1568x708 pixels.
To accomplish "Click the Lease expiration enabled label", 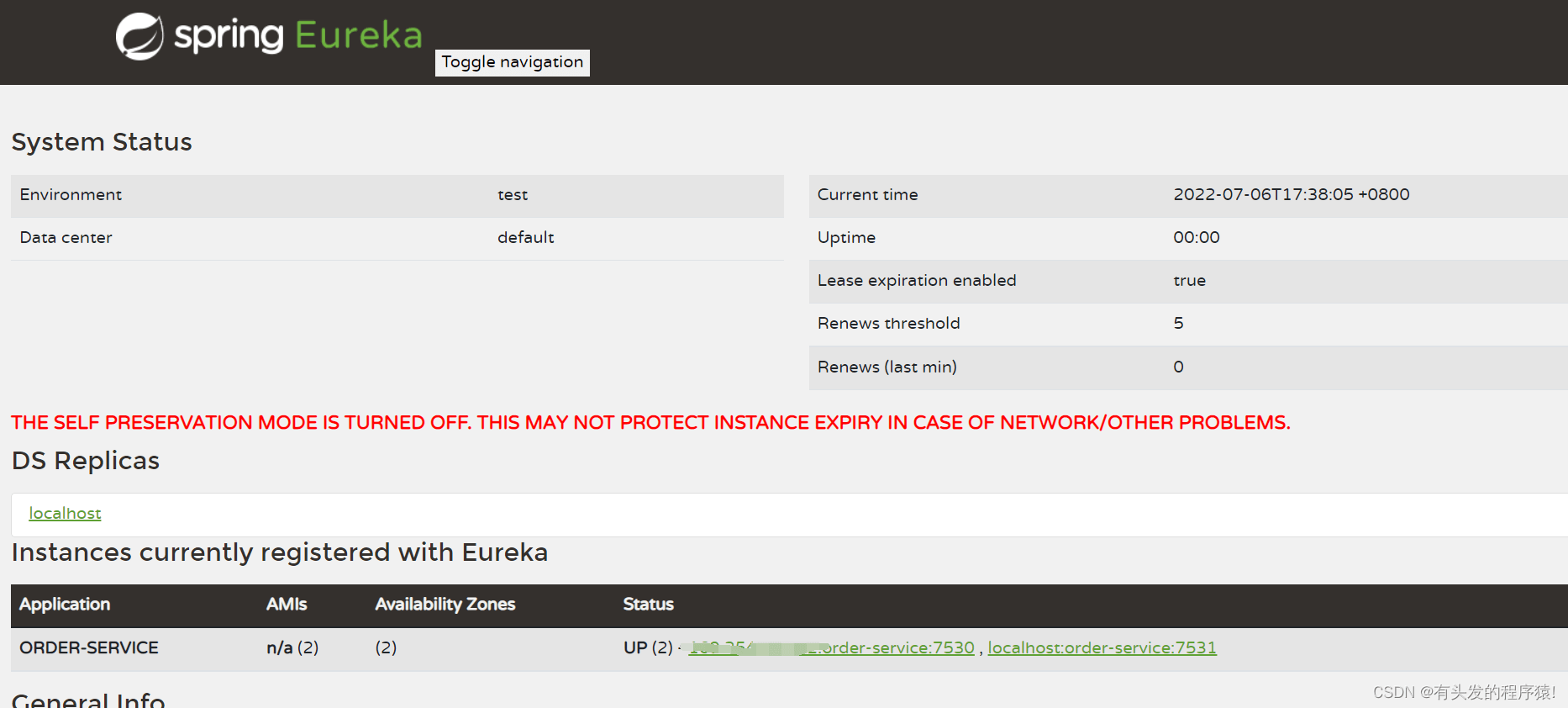I will tap(917, 280).
